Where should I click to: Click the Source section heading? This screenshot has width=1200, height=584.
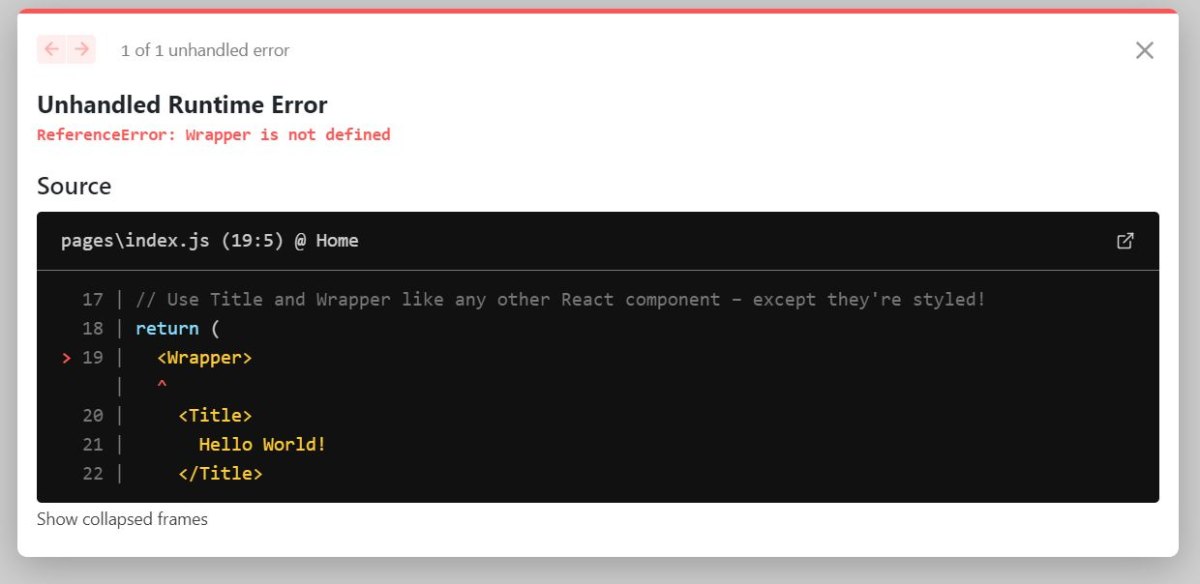[x=74, y=186]
